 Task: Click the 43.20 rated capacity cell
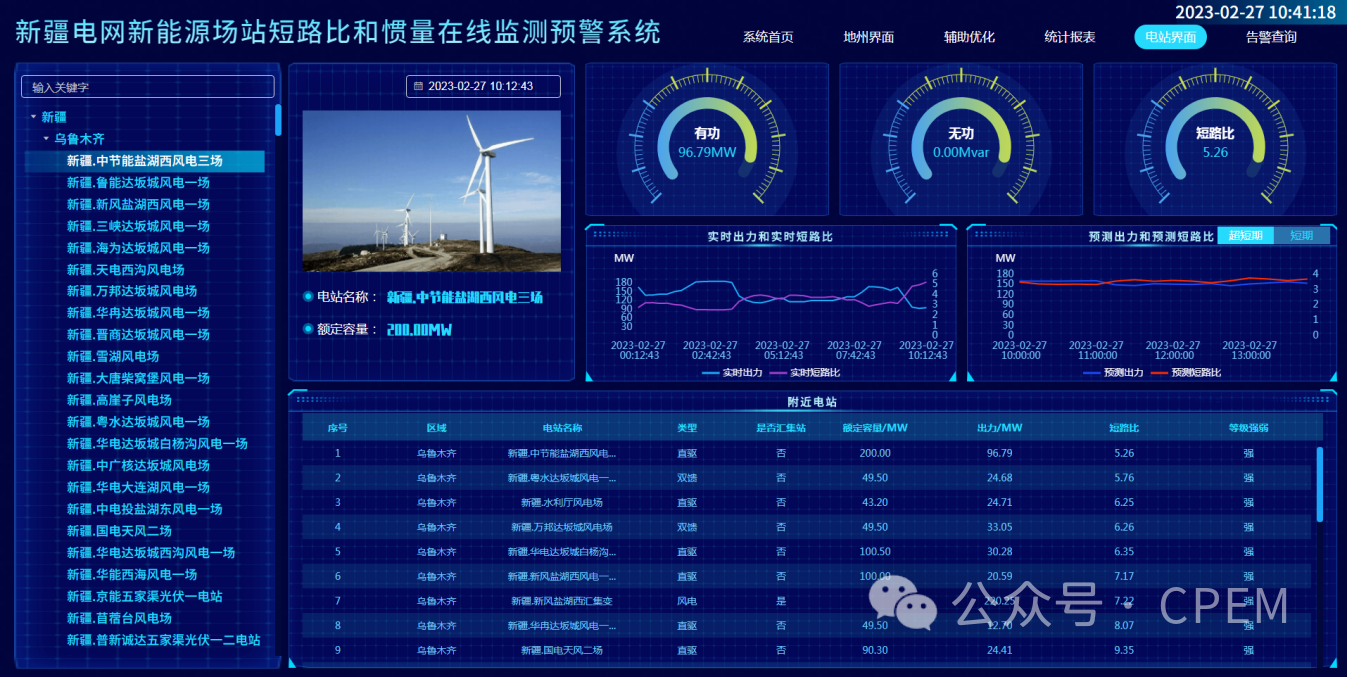(x=875, y=502)
